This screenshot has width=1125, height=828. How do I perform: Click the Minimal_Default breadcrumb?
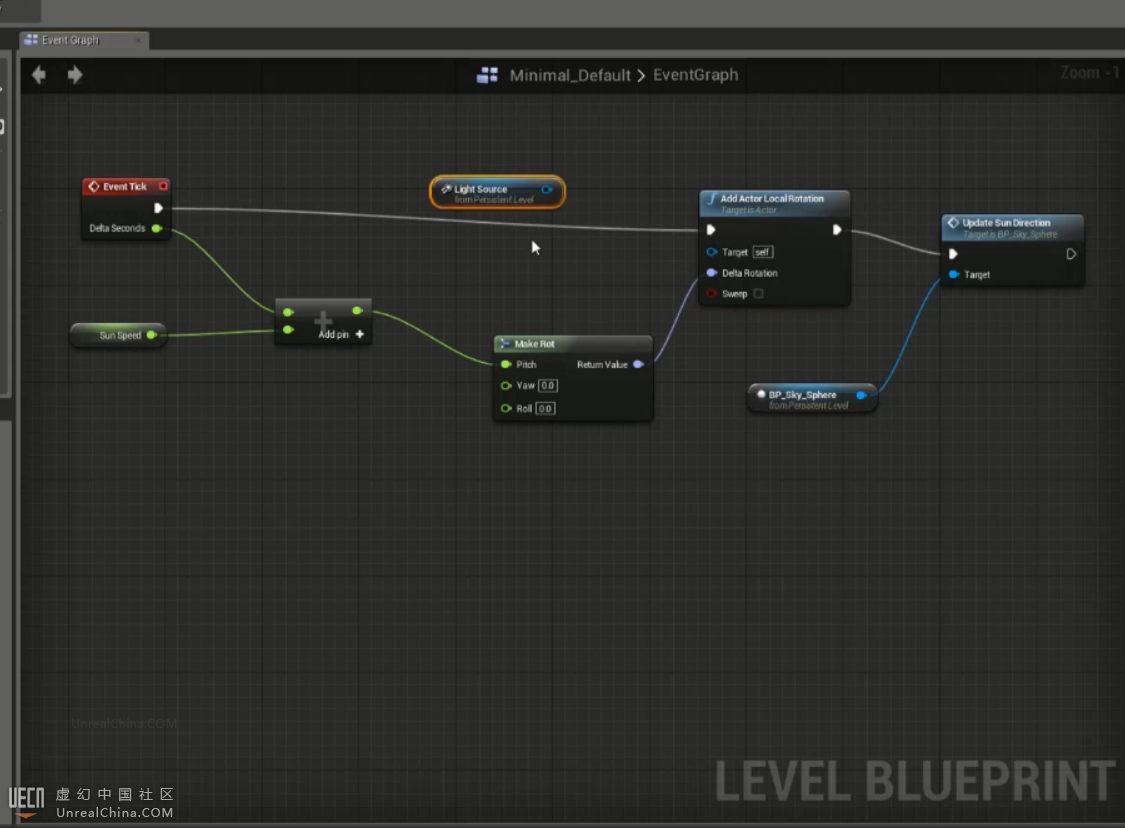(570, 75)
